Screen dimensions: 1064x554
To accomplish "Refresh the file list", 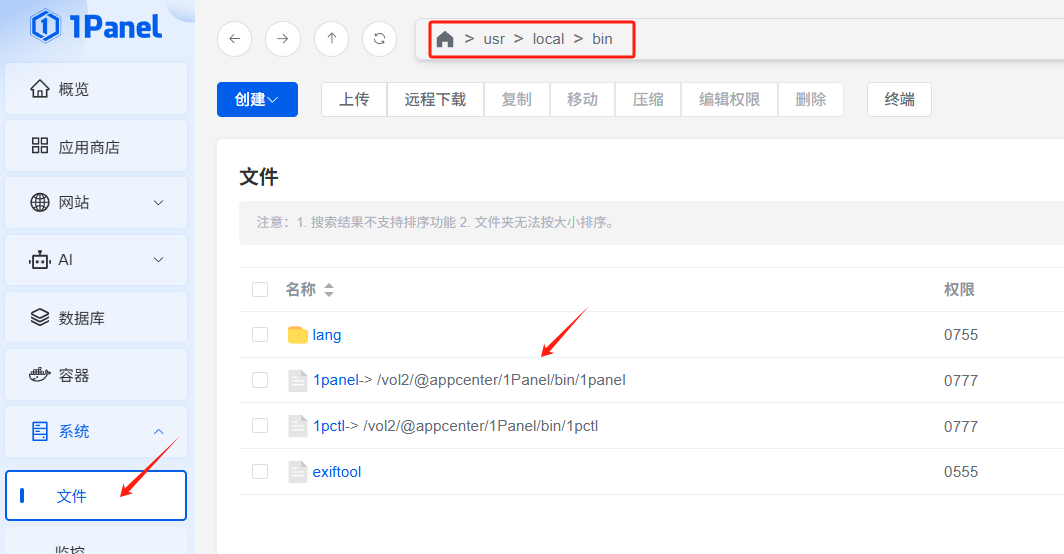I will tap(379, 39).
